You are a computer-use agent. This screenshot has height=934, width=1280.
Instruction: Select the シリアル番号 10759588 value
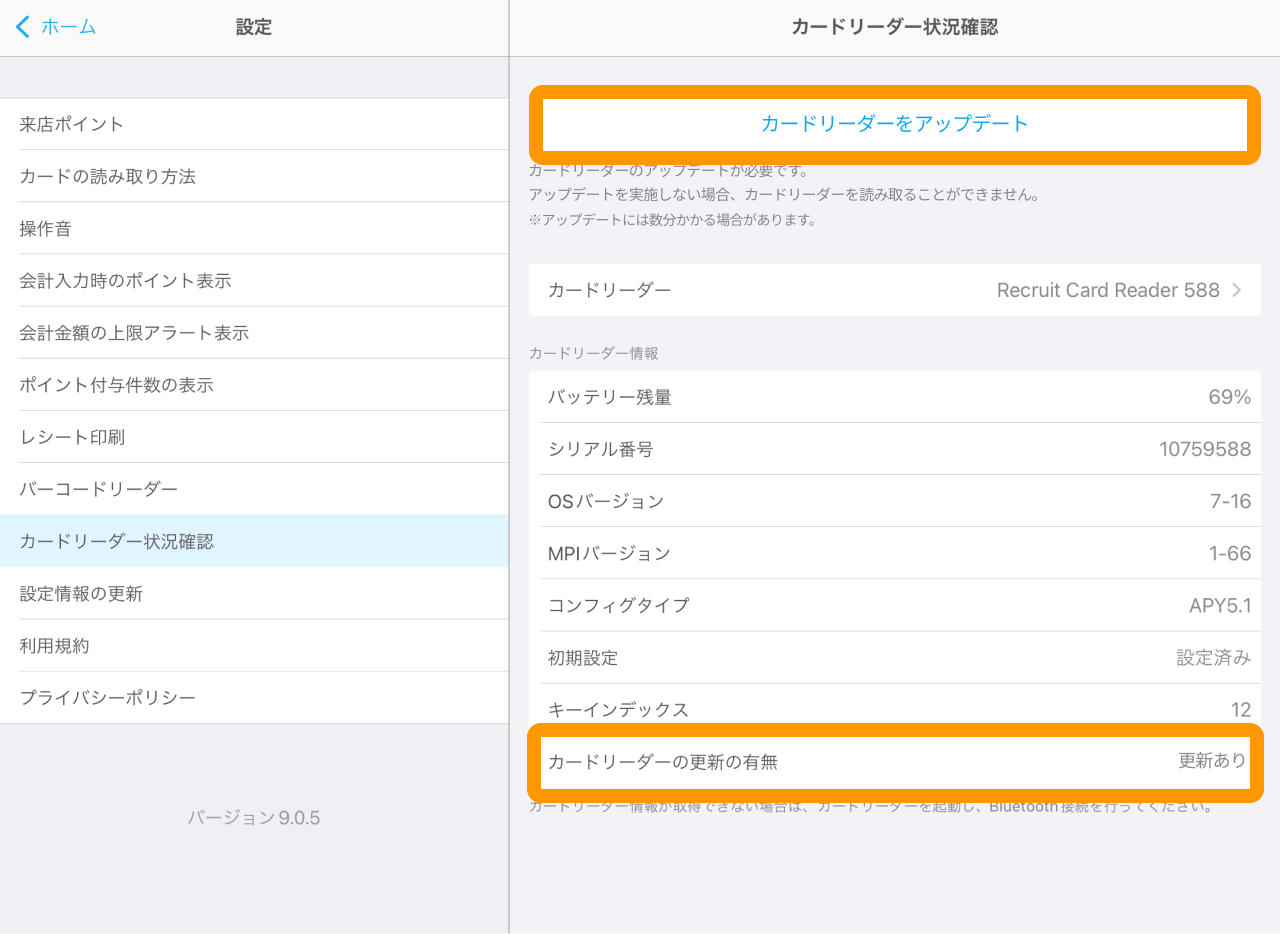(1205, 449)
